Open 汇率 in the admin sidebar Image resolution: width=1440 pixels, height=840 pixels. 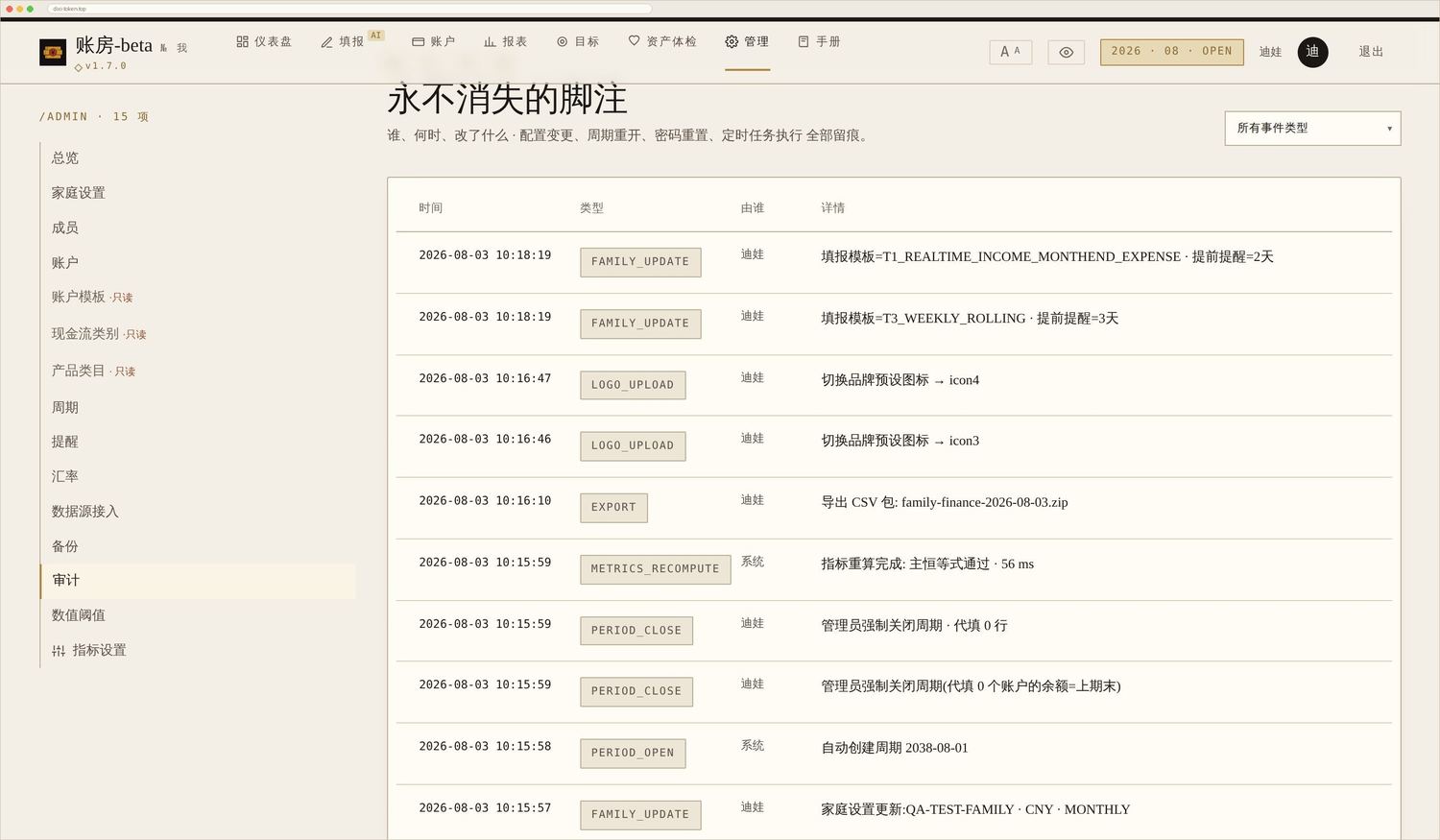[x=65, y=476]
